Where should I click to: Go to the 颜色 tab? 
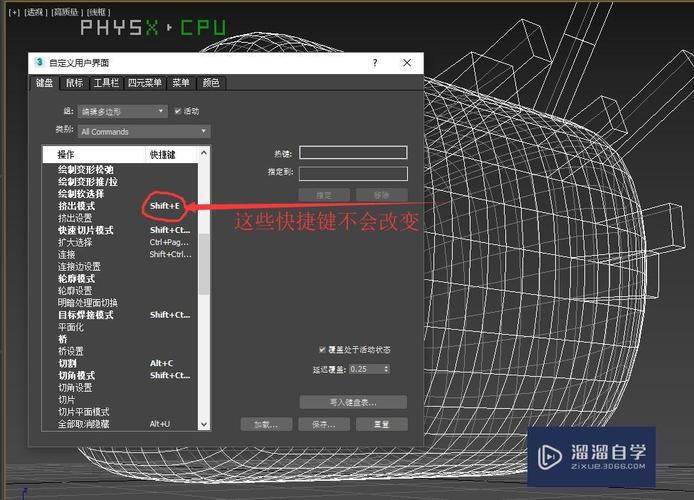point(211,83)
